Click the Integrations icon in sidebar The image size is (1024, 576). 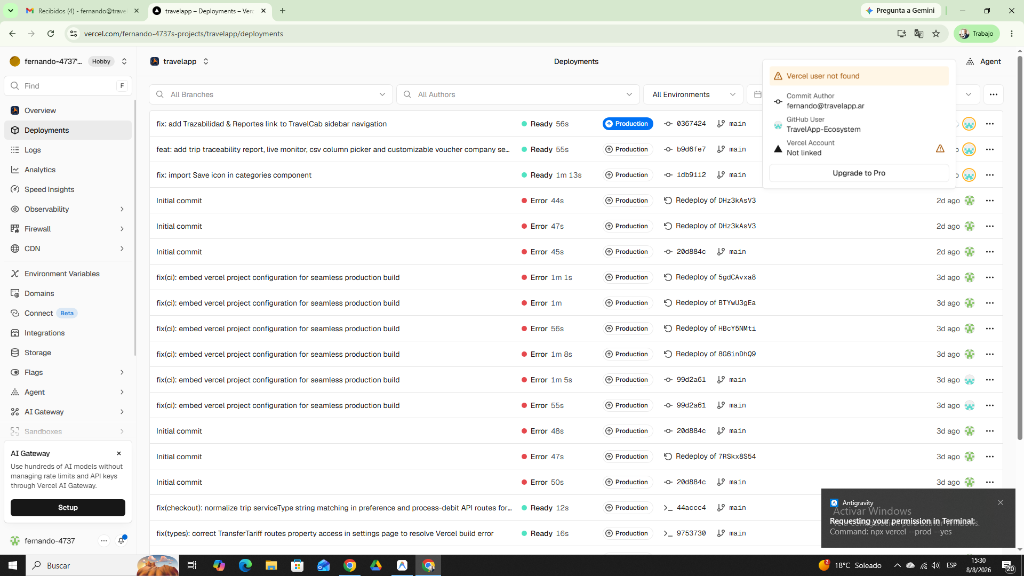(15, 333)
